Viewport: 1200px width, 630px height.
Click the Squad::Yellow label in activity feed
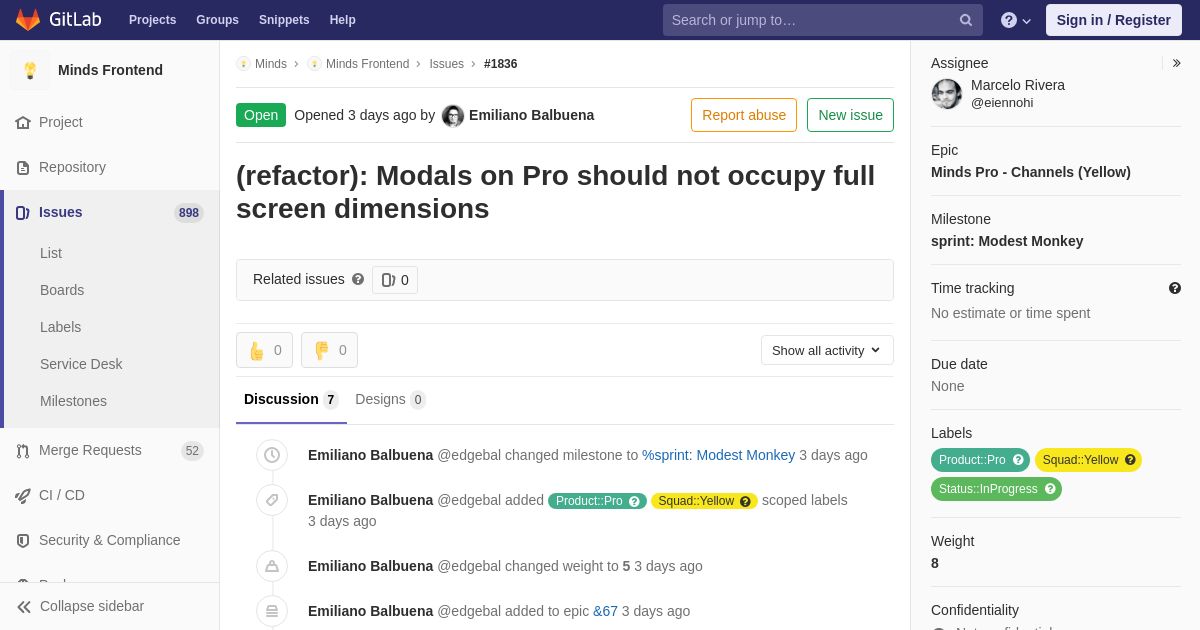click(x=704, y=501)
